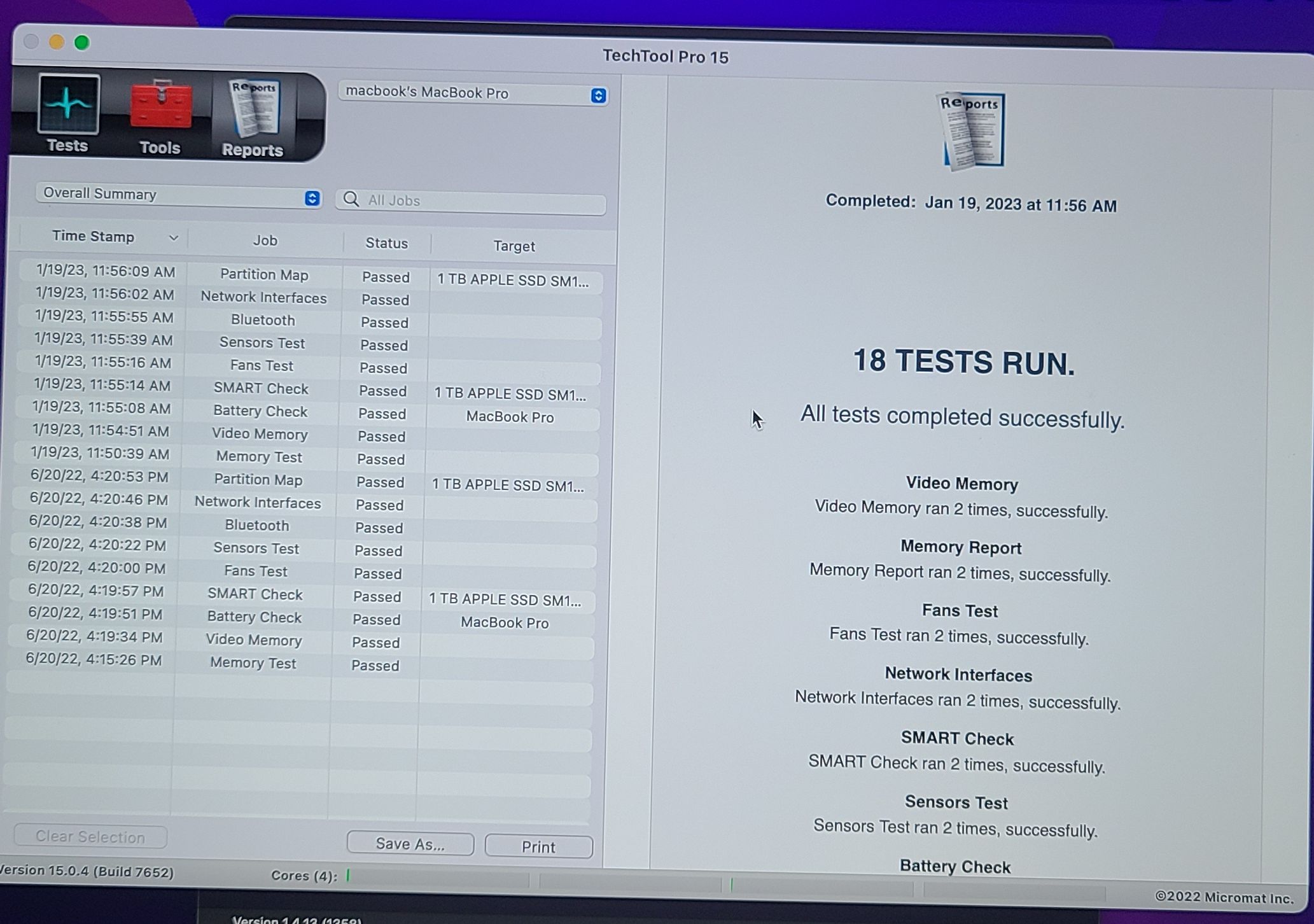Sort by the Status column header
The width and height of the screenshot is (1314, 924).
point(386,243)
